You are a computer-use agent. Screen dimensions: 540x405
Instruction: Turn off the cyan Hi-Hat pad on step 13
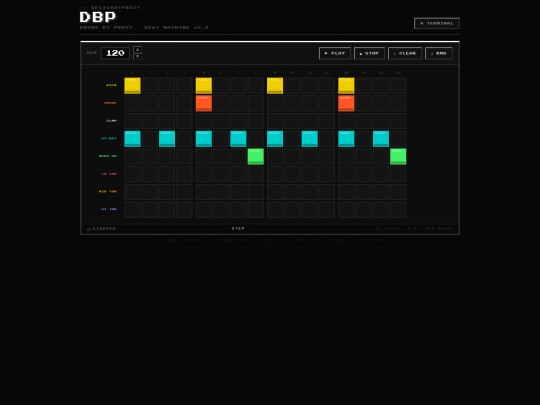pos(346,139)
